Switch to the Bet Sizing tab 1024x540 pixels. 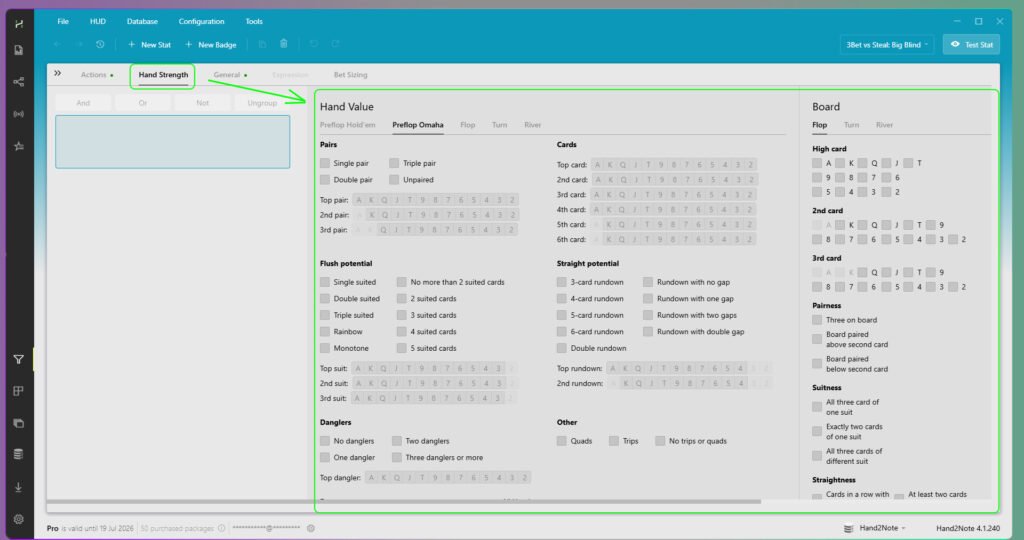coord(350,74)
